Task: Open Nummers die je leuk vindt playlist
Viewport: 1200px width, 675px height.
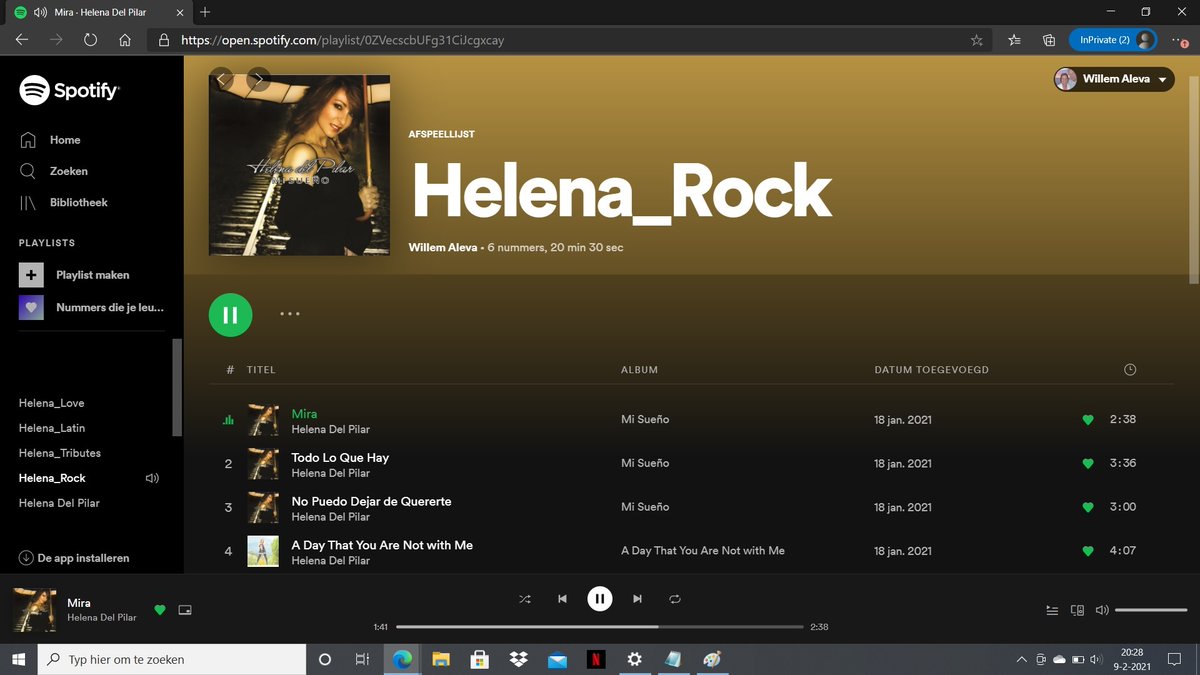Action: tap(91, 307)
